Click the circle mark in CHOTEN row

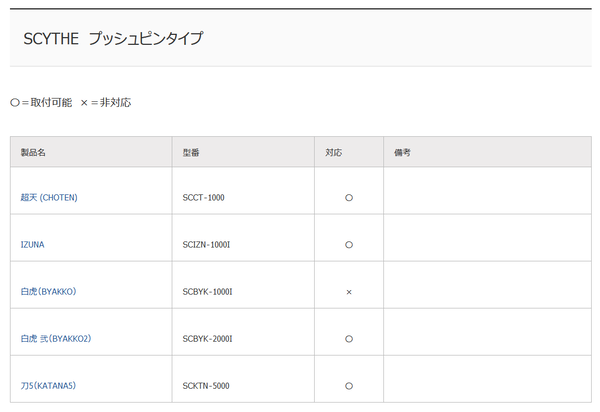349,198
